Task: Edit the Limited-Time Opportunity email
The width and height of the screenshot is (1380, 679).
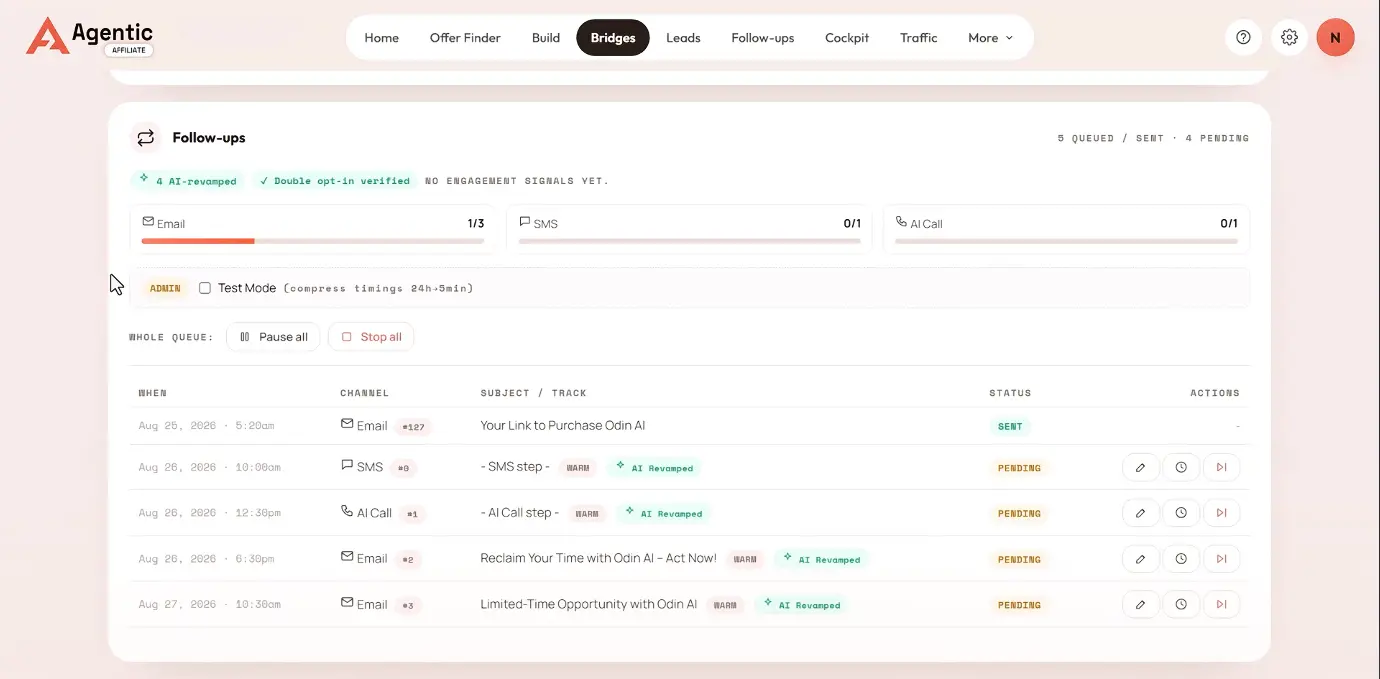Action: (1140, 604)
